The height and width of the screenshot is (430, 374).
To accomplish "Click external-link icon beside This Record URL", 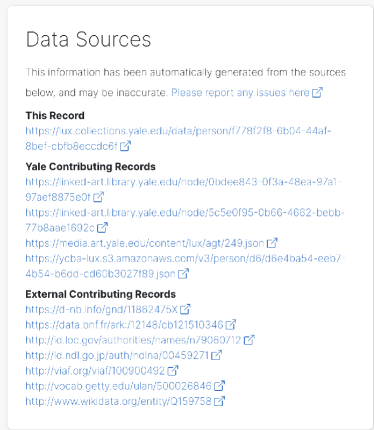I will (125, 146).
